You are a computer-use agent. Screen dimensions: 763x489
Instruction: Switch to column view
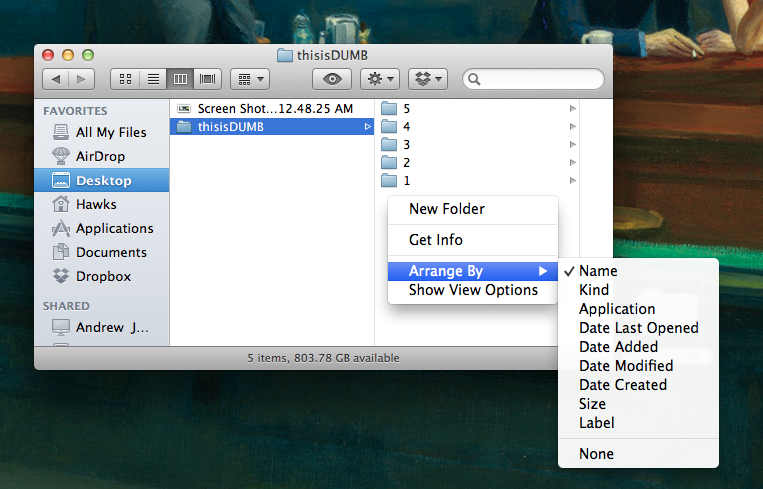tap(180, 79)
